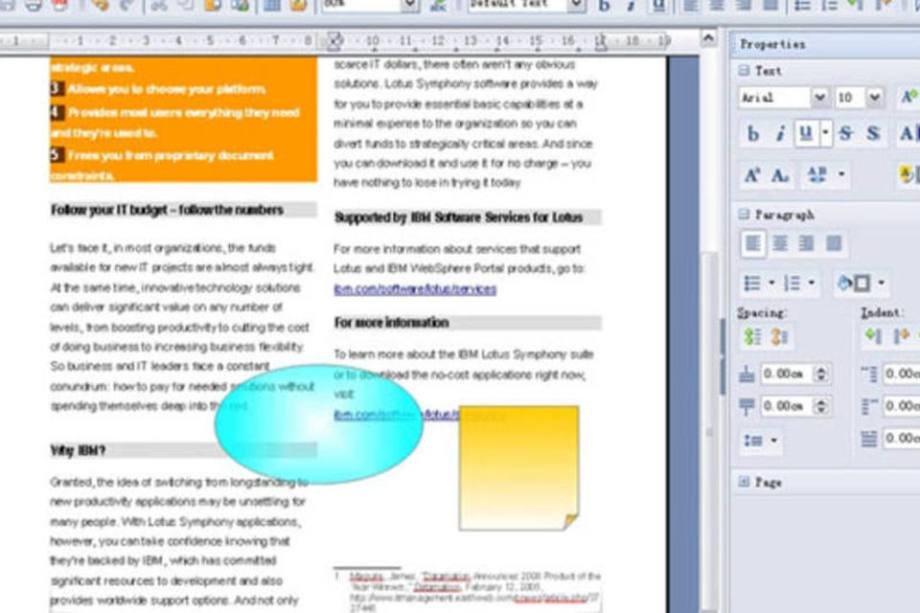The image size is (920, 613).
Task: Open the numbering style dropdown
Action: (811, 283)
